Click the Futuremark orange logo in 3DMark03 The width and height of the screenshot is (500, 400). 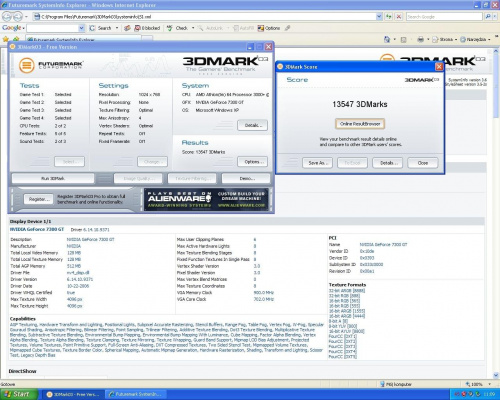click(x=26, y=65)
